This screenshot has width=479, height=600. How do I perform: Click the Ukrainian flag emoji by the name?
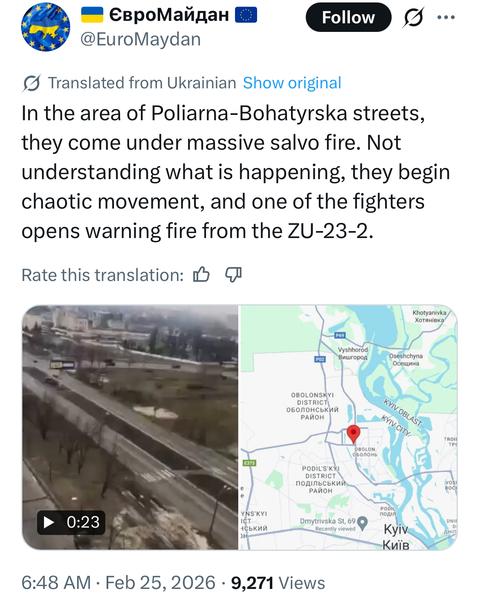92,15
